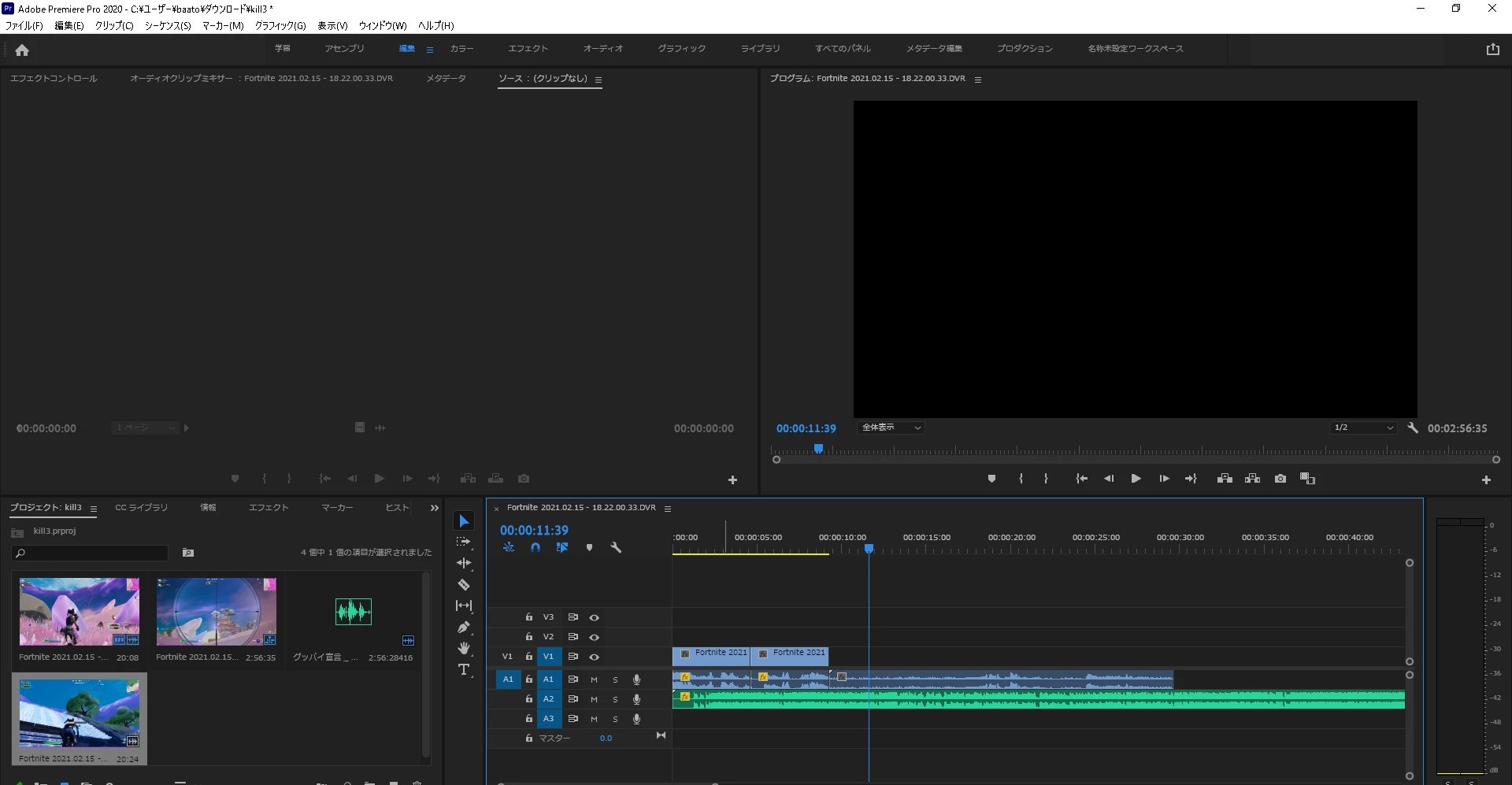Switch to カラー workspace
This screenshot has width=1512, height=785.
[x=461, y=49]
